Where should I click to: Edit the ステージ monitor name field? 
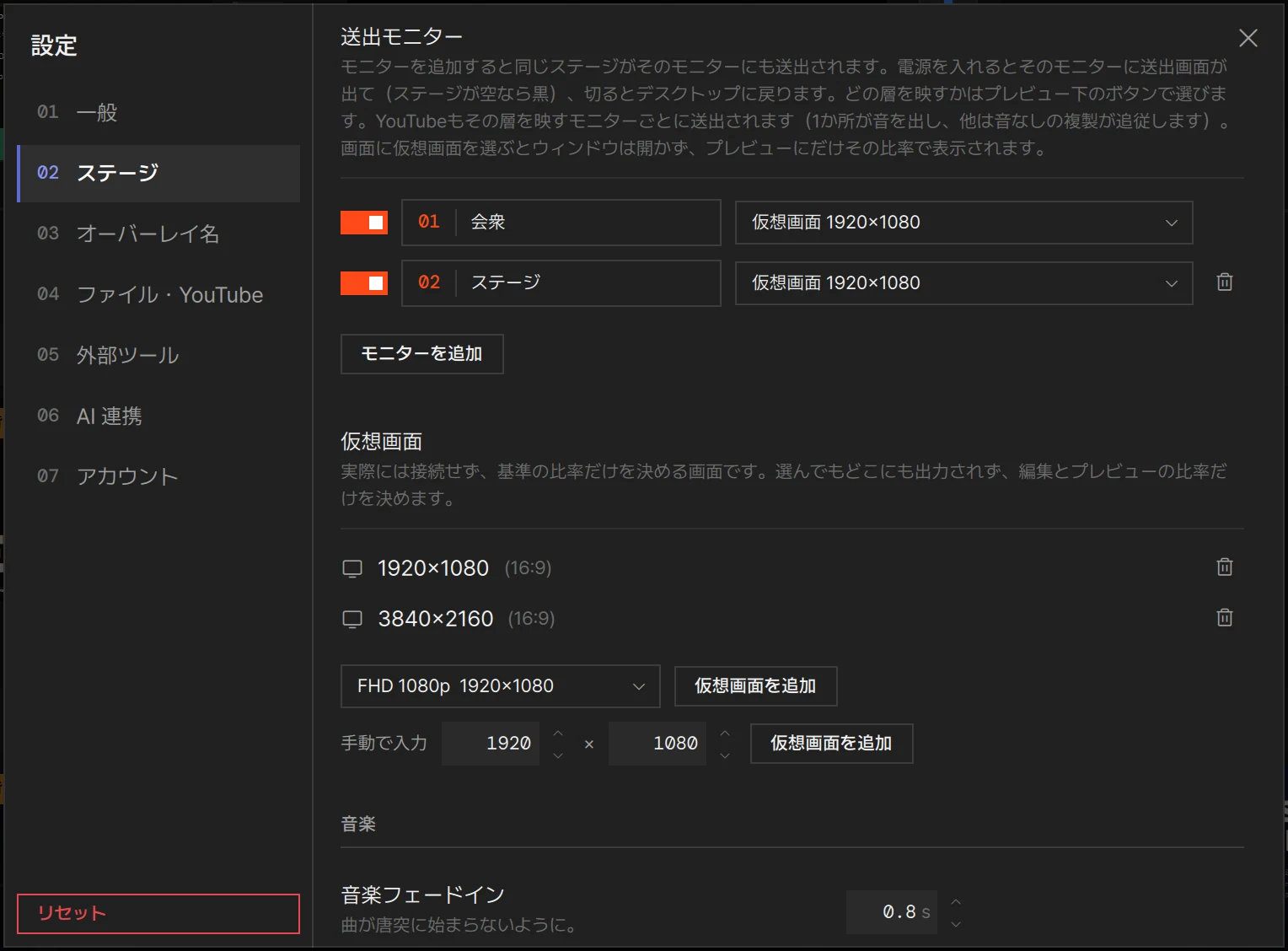point(561,283)
